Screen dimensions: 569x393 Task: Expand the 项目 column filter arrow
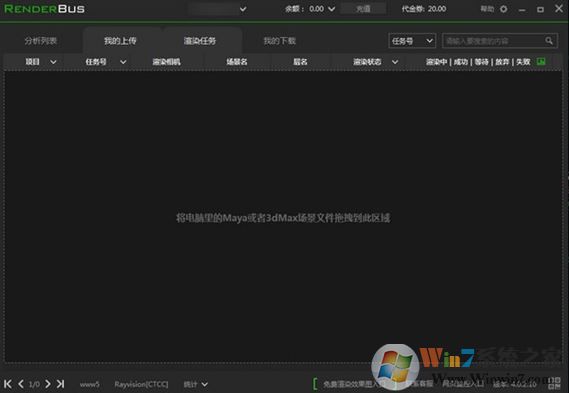[53, 62]
